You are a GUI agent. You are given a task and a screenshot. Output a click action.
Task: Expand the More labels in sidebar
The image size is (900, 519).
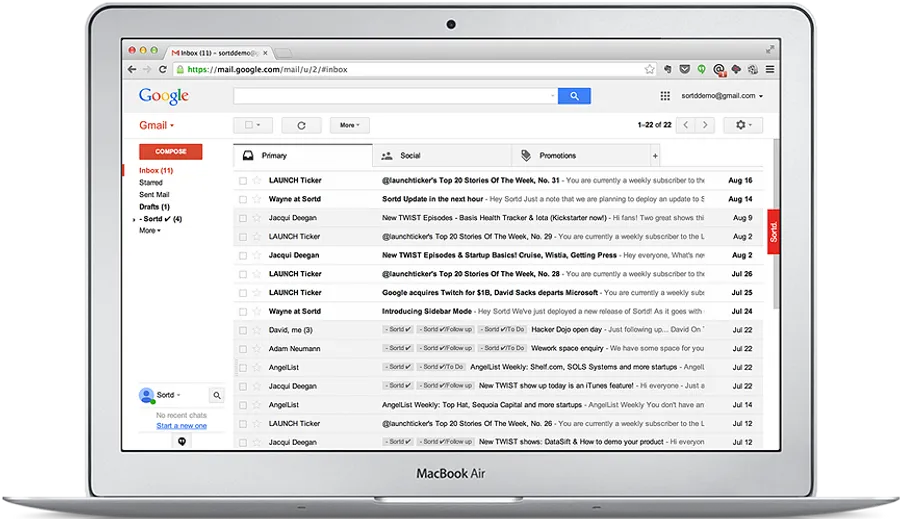(150, 230)
